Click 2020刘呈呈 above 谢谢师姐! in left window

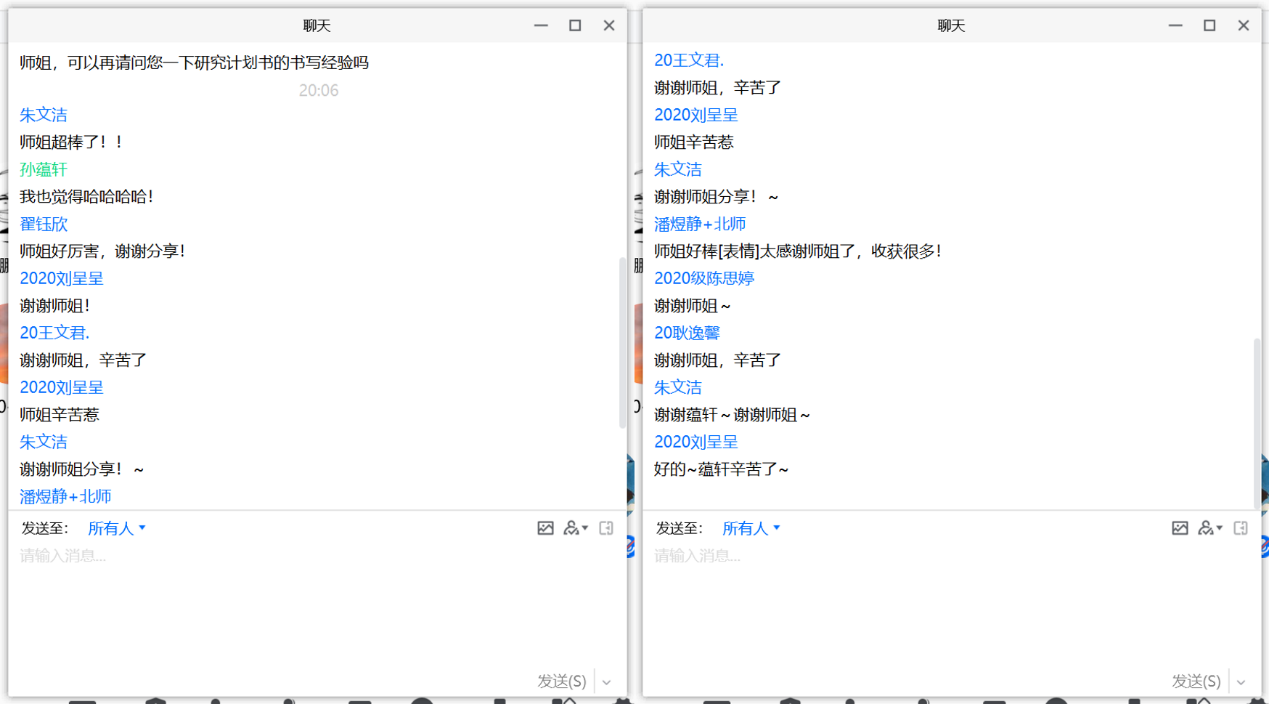tap(62, 279)
